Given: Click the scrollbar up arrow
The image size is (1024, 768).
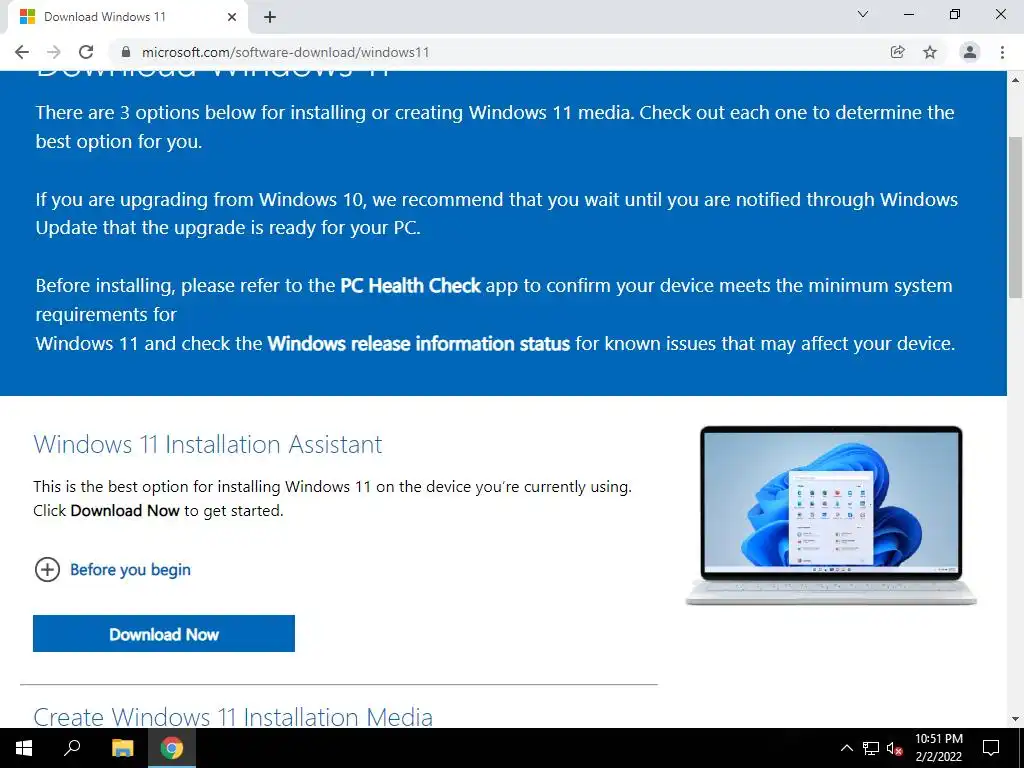Looking at the screenshot, I should [x=1016, y=80].
